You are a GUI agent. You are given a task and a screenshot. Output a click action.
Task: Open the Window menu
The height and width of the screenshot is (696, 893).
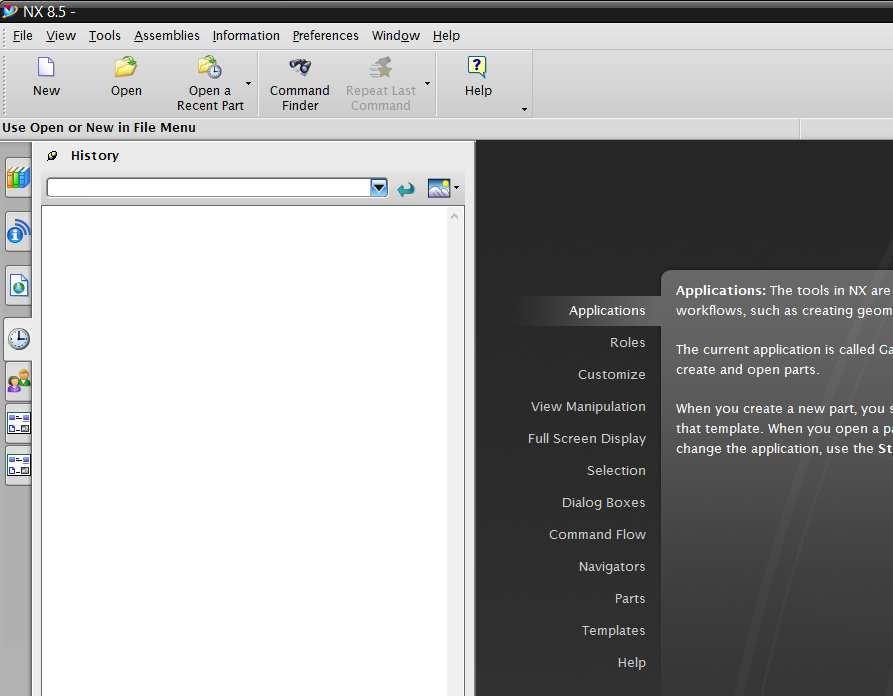[x=396, y=36]
